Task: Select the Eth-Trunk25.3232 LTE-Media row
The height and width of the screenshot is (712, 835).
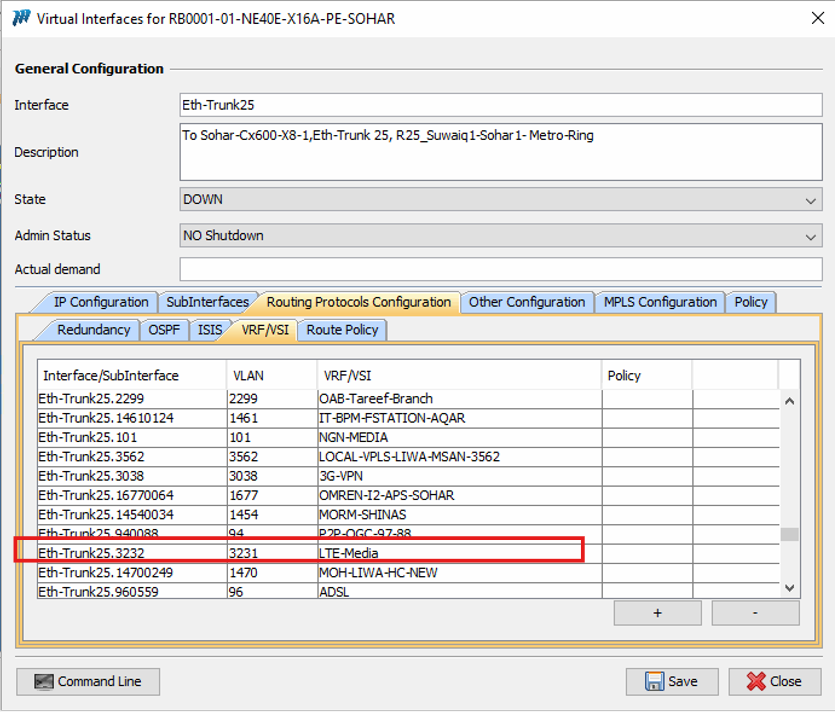Action: click(298, 553)
